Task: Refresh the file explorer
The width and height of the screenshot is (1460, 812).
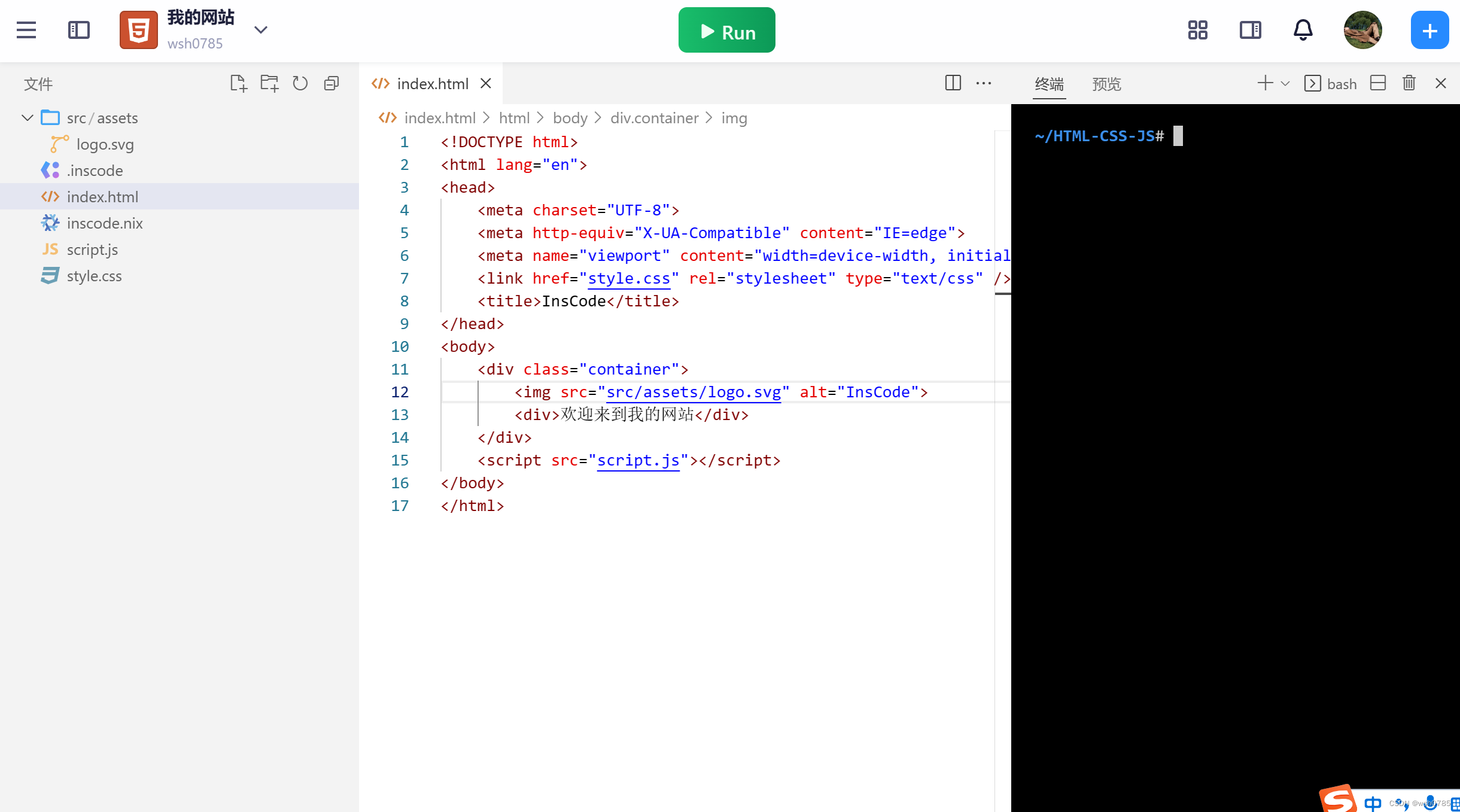Action: 300,84
